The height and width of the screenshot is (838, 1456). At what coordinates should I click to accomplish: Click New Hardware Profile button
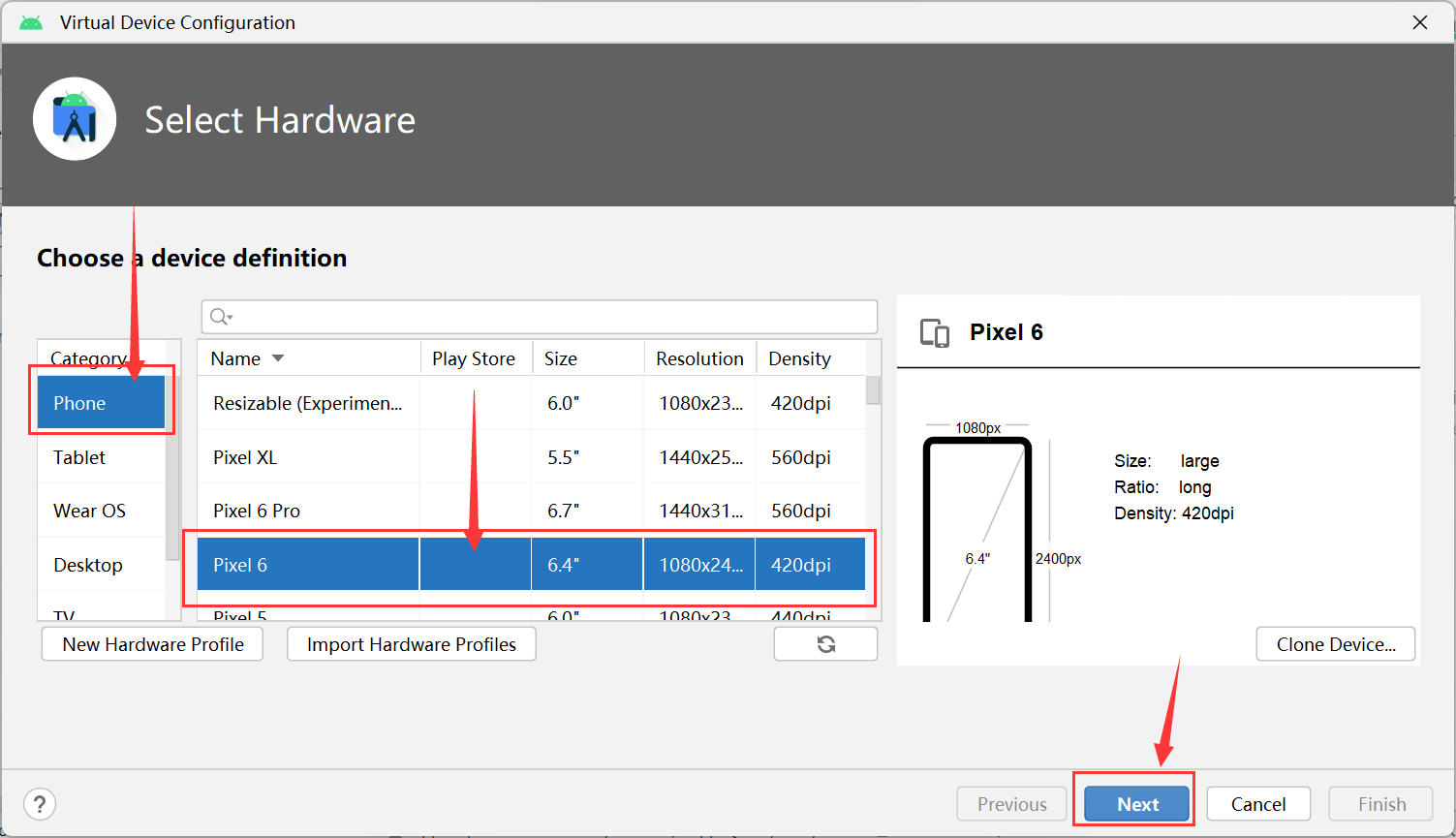click(x=153, y=644)
